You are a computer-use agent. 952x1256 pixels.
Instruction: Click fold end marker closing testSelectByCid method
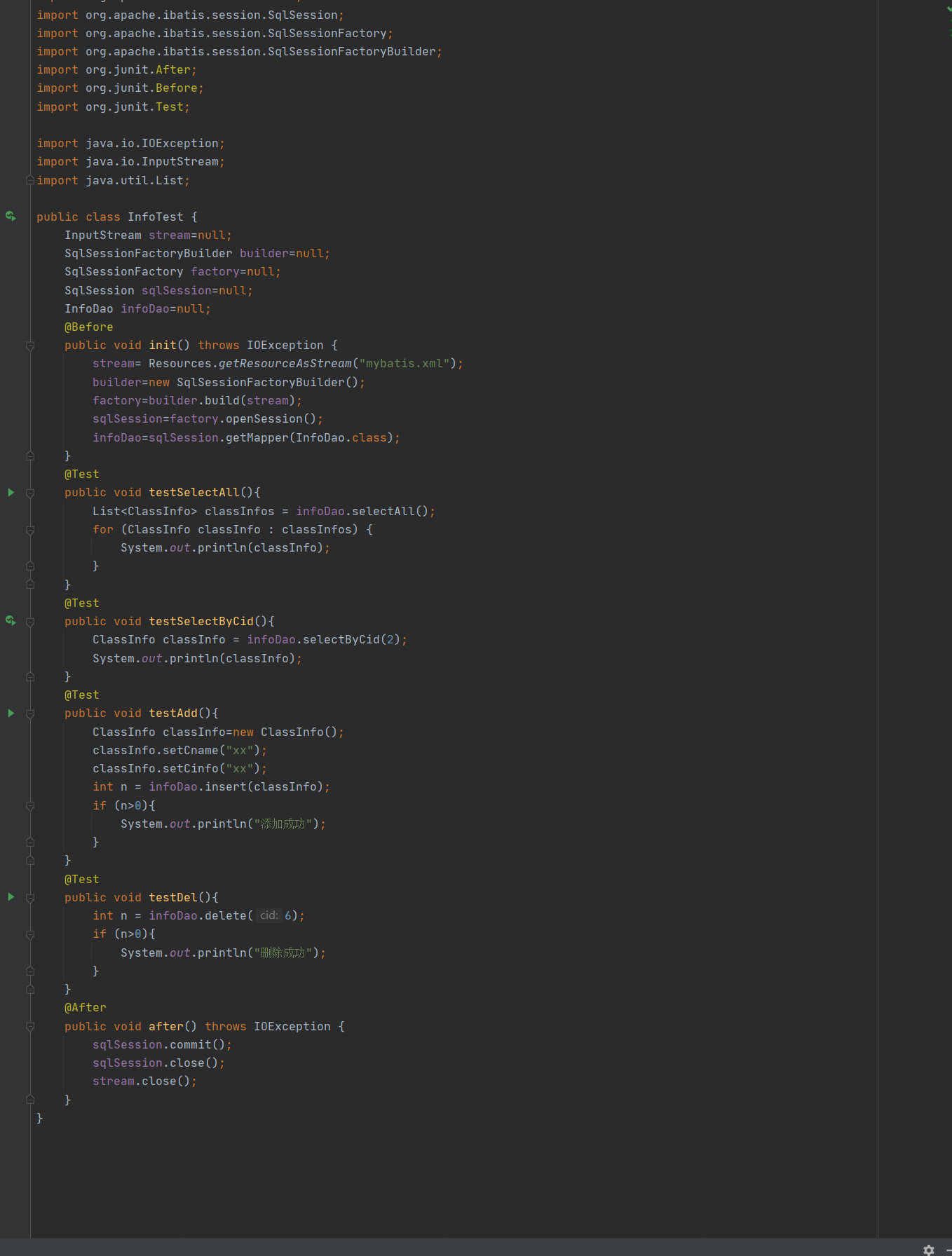pos(30,676)
